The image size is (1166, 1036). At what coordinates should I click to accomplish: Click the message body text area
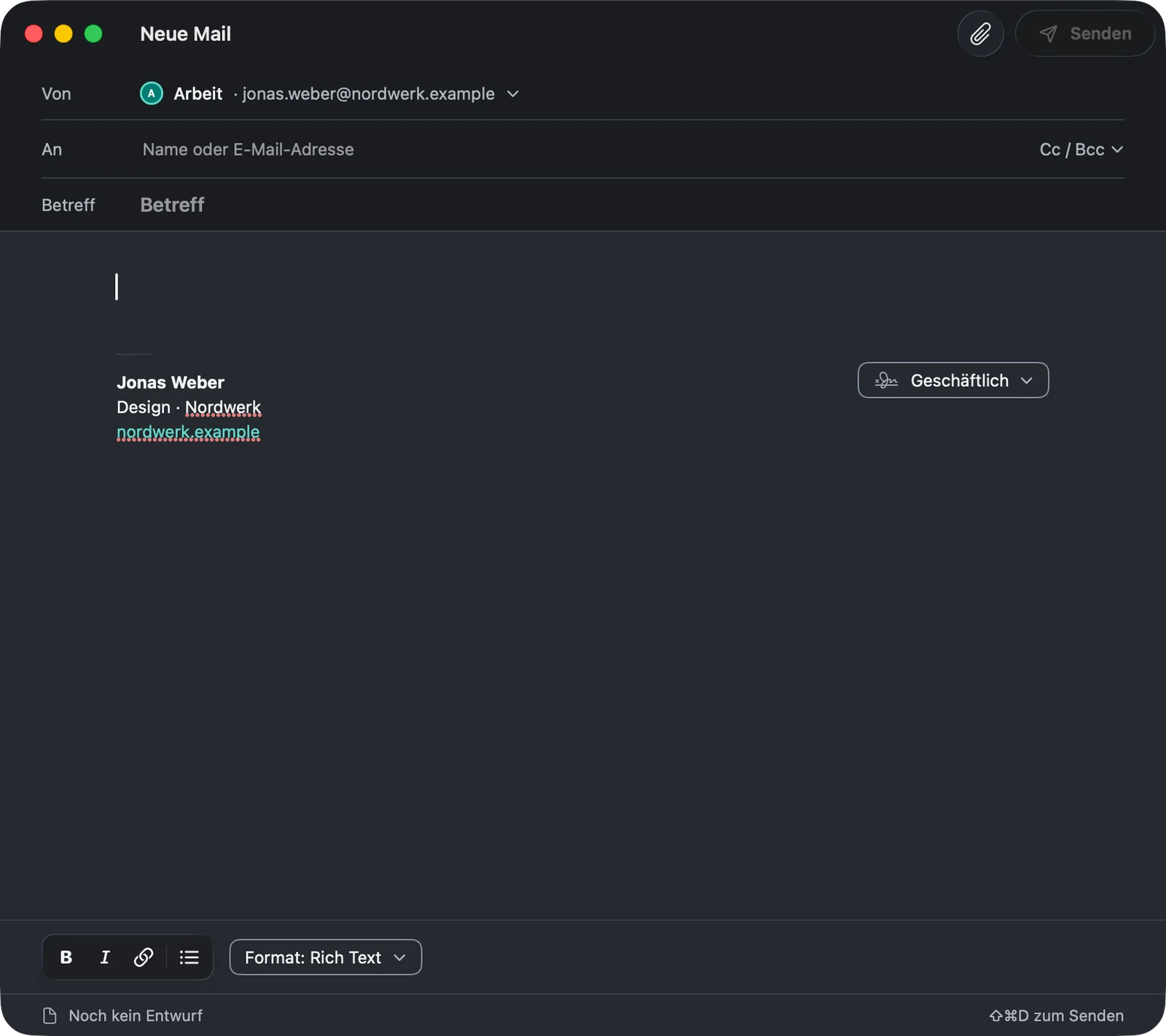coord(583,576)
